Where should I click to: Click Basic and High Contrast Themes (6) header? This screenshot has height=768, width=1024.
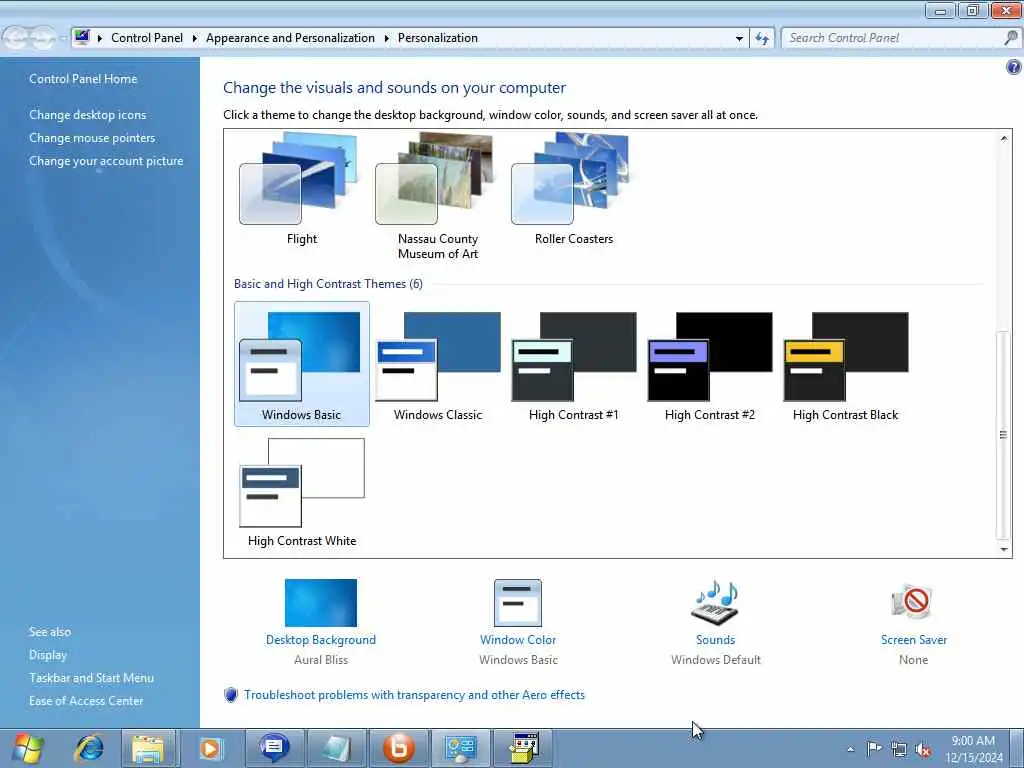tap(328, 284)
